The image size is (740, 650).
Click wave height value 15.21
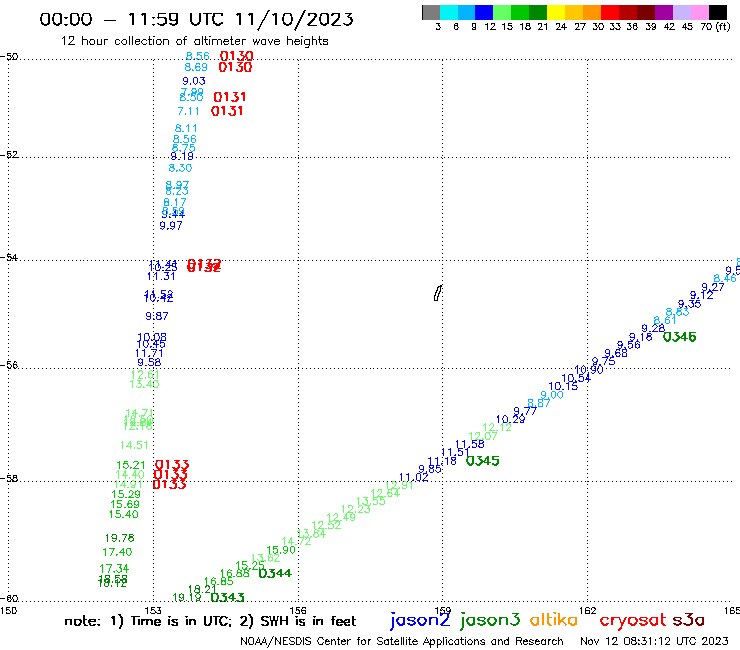point(131,465)
